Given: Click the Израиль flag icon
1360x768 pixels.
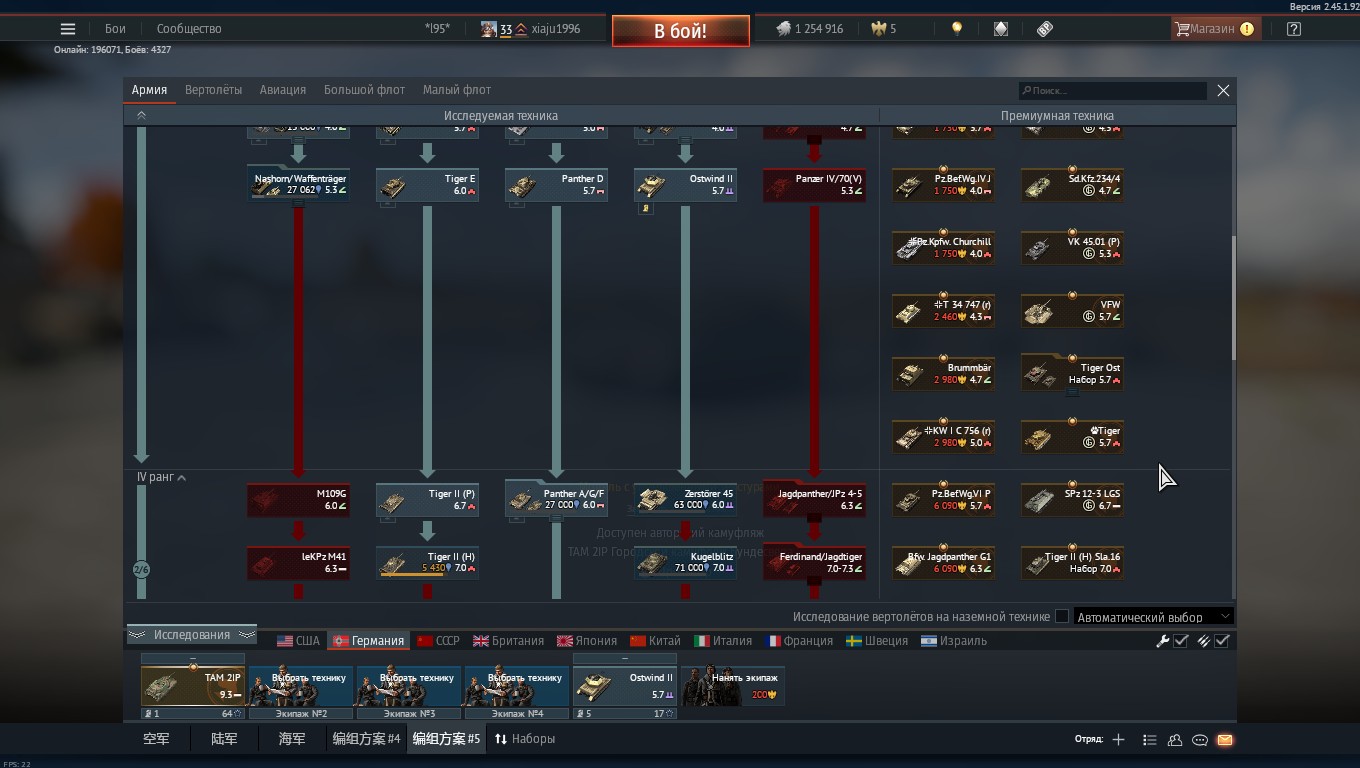Looking at the screenshot, I should click(x=929, y=641).
